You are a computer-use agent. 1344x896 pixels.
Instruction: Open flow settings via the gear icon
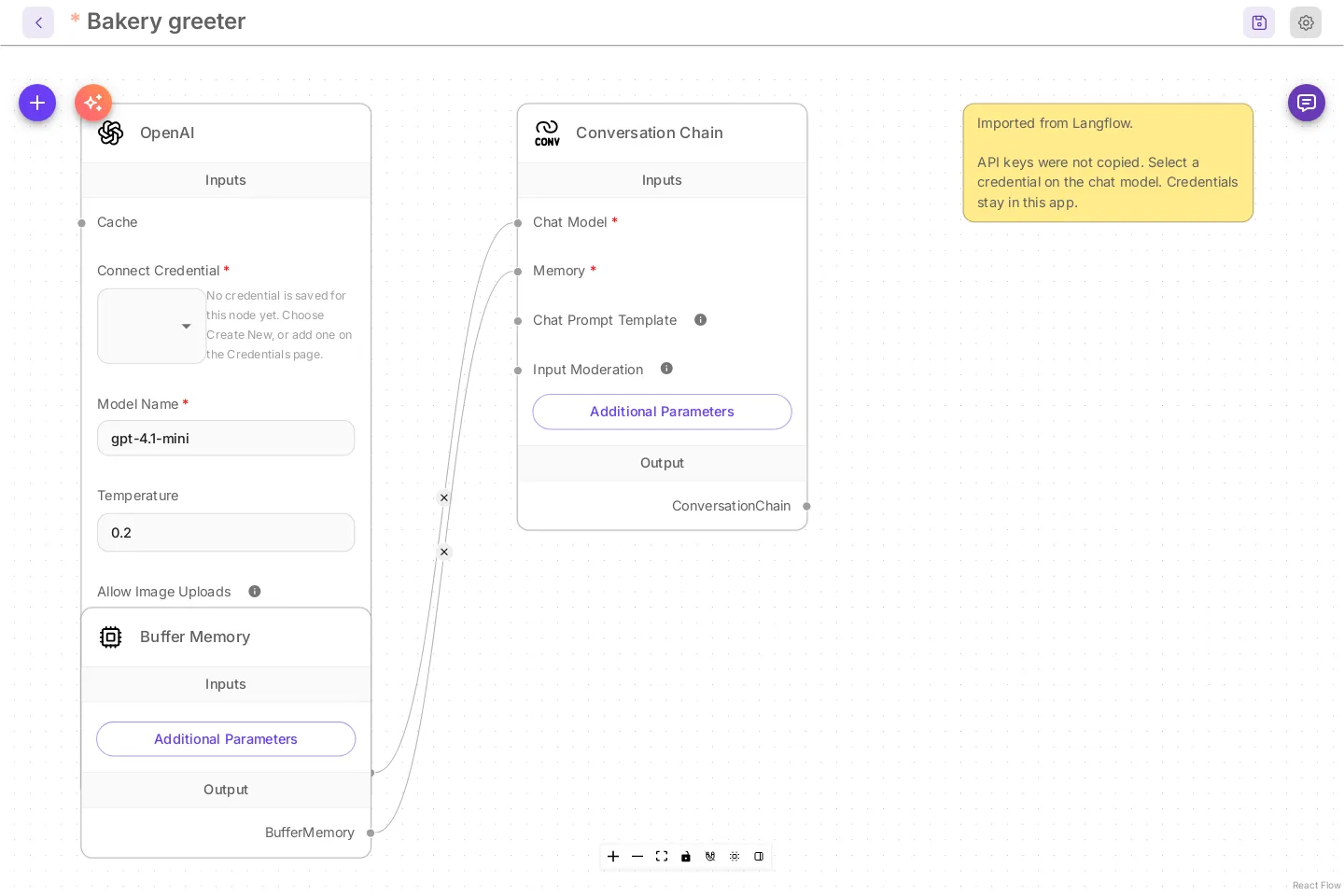(1306, 22)
